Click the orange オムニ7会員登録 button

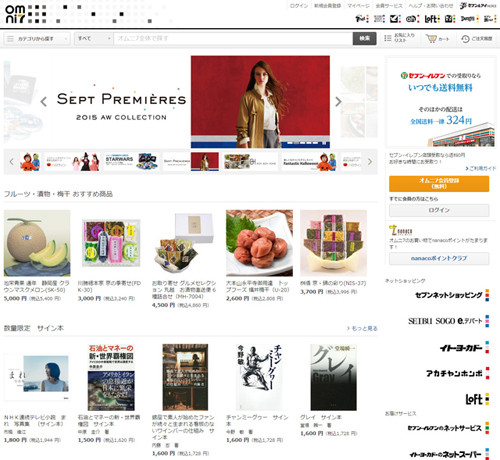pyautogui.click(x=439, y=184)
